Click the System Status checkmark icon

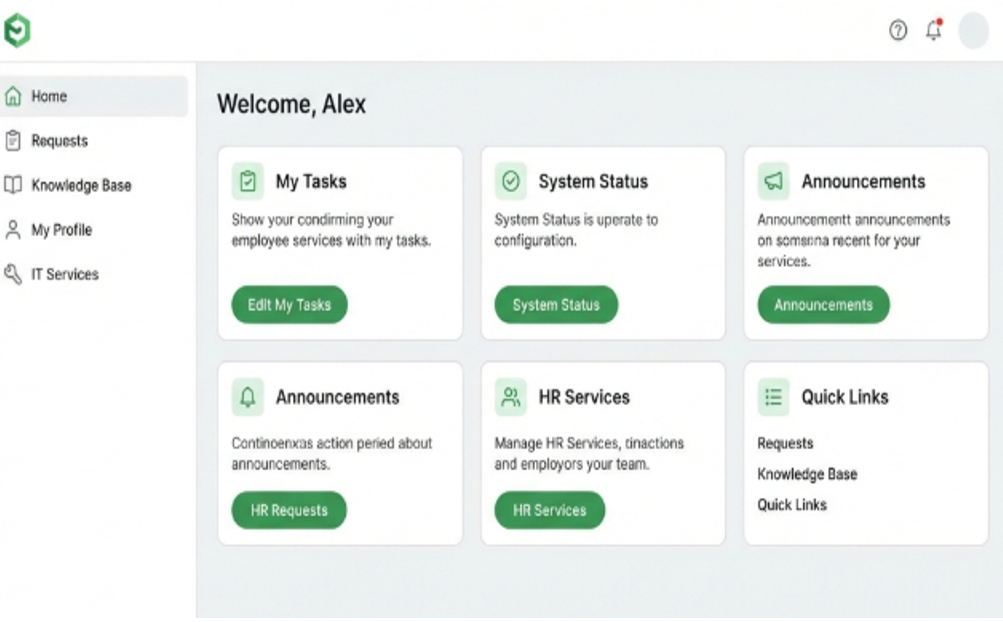(x=511, y=181)
